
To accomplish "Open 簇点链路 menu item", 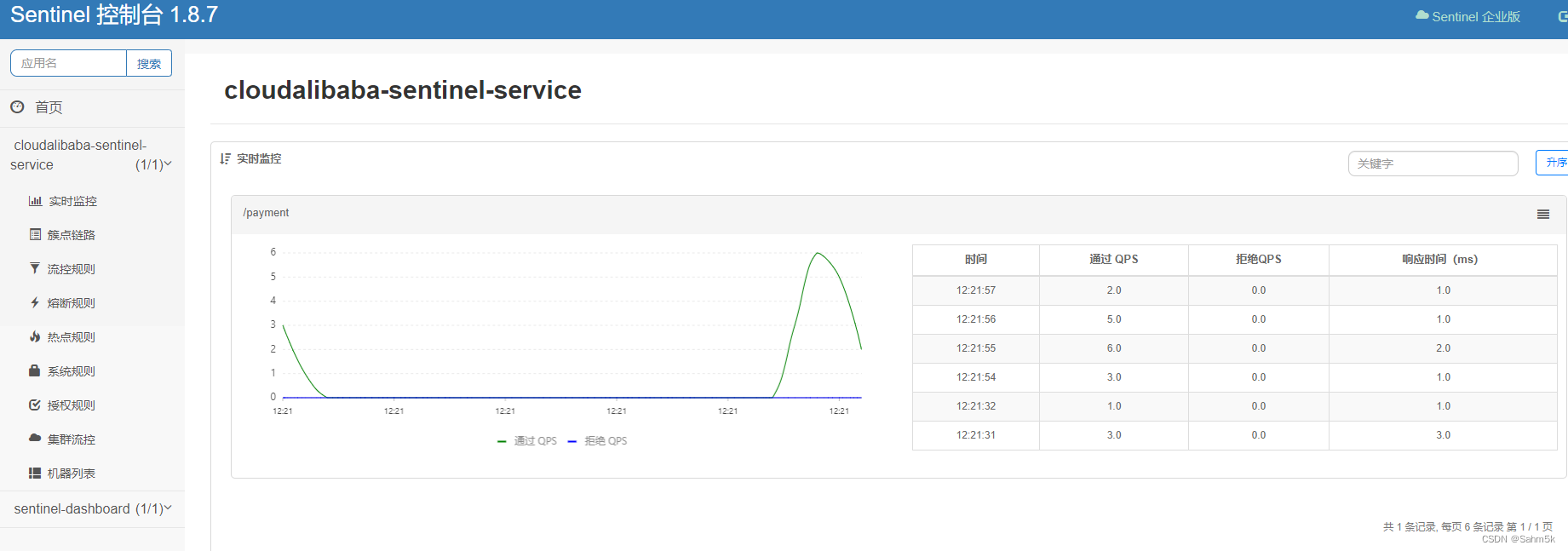I will [72, 235].
